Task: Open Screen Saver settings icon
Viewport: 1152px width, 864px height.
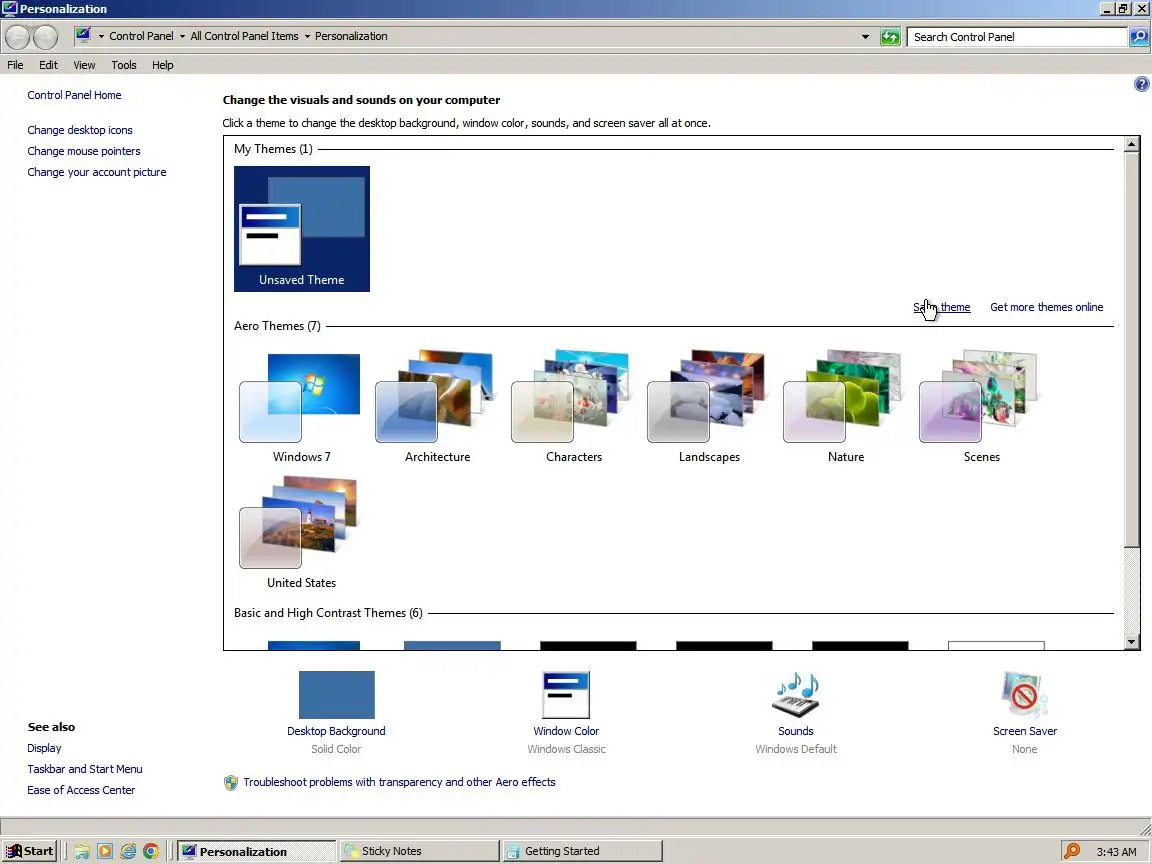Action: point(1024,694)
